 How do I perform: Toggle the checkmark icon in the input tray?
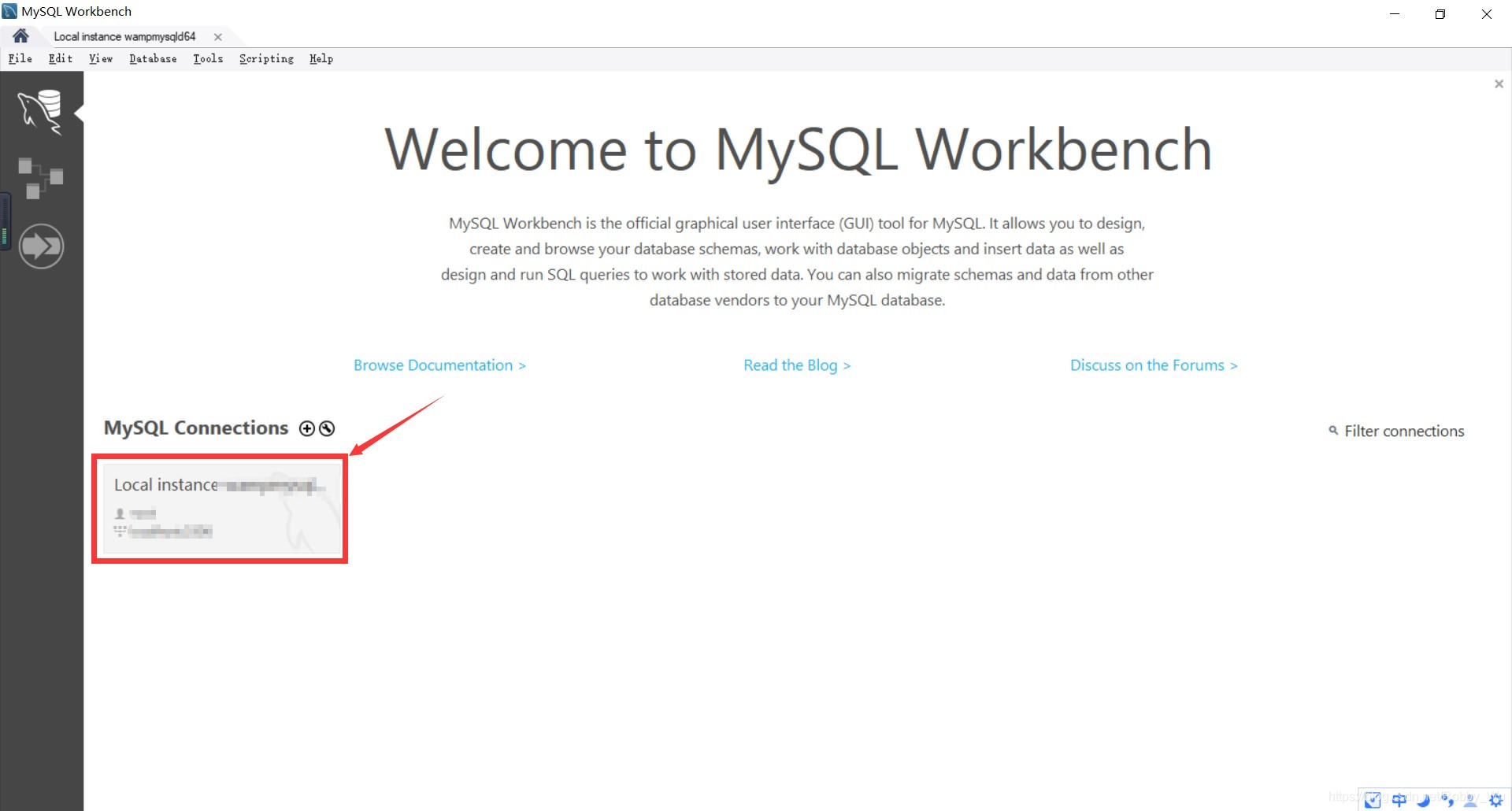tap(1373, 800)
